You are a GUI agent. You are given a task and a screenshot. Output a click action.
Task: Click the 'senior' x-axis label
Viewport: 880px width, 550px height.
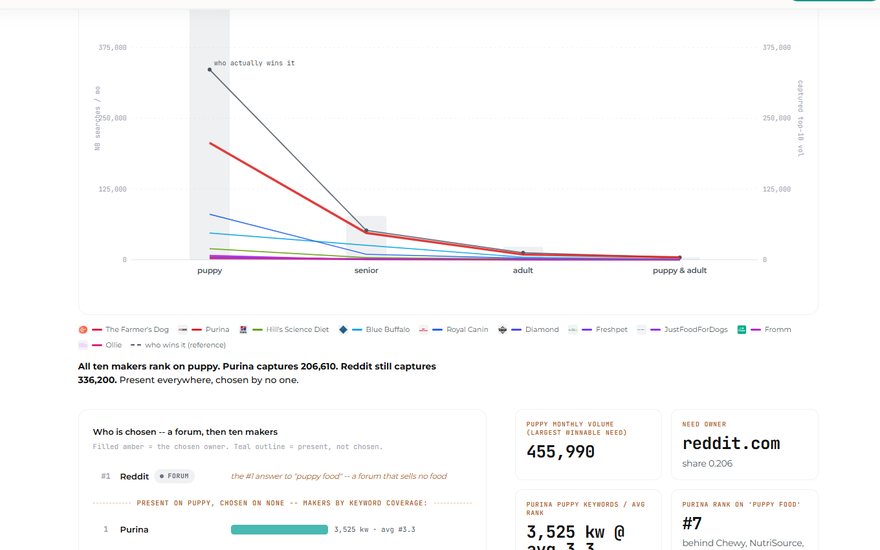tap(366, 271)
